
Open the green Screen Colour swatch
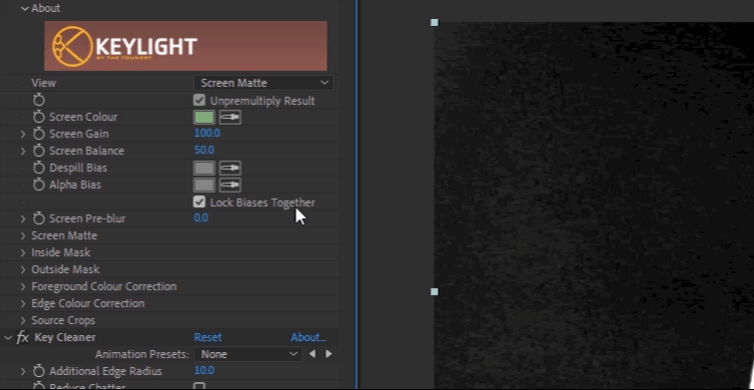click(x=204, y=117)
